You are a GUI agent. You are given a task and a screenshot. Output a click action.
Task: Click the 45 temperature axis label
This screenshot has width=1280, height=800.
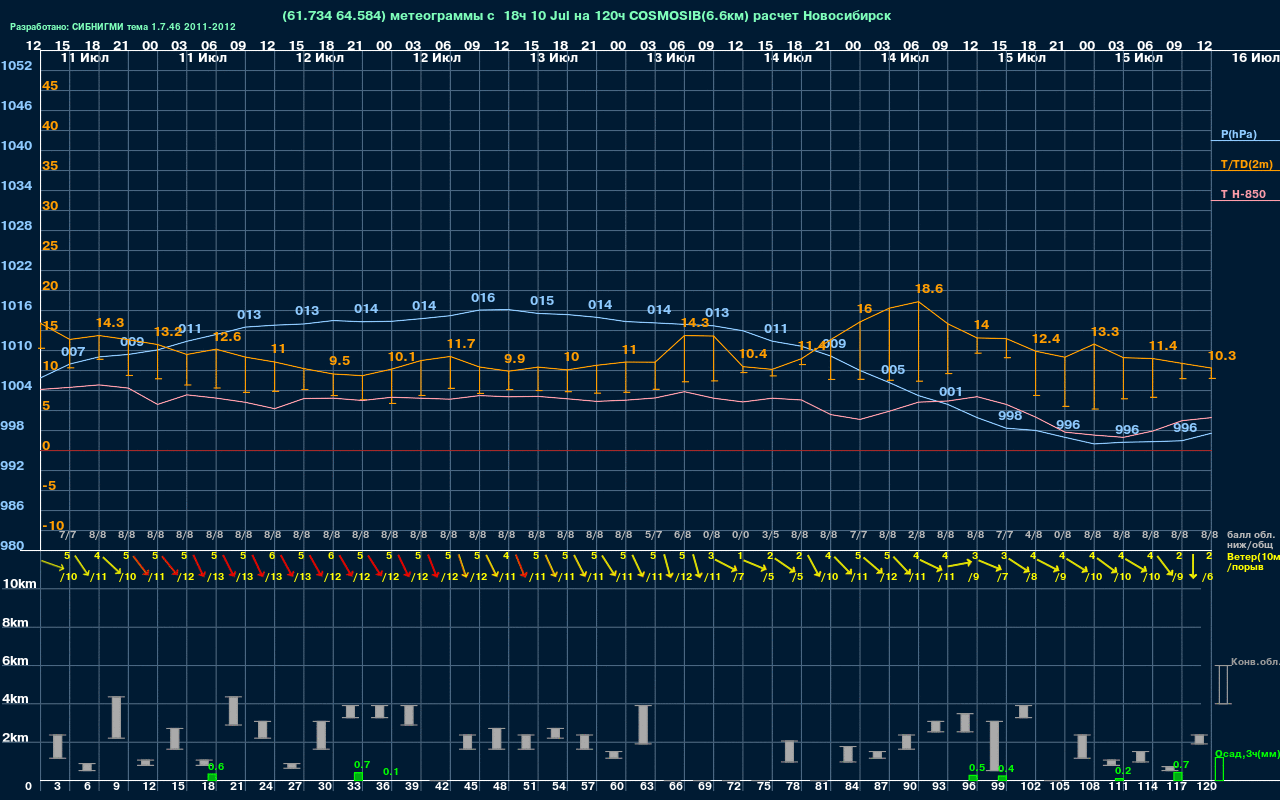tap(50, 86)
